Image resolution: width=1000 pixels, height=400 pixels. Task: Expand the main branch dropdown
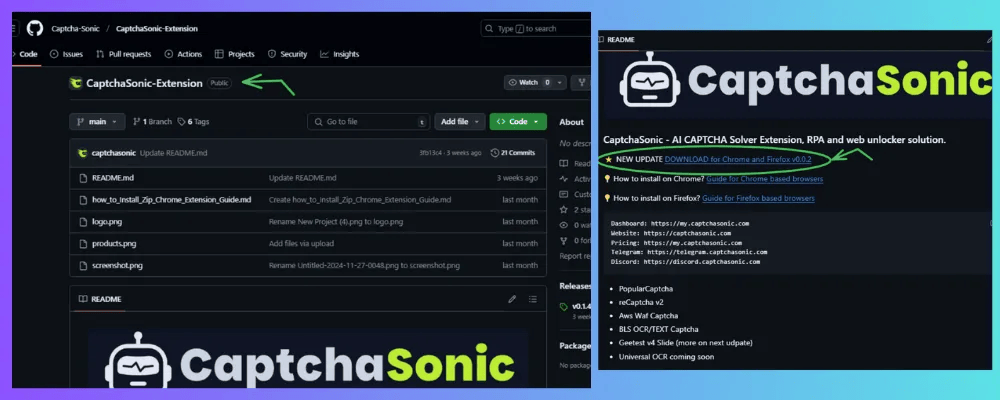point(97,122)
